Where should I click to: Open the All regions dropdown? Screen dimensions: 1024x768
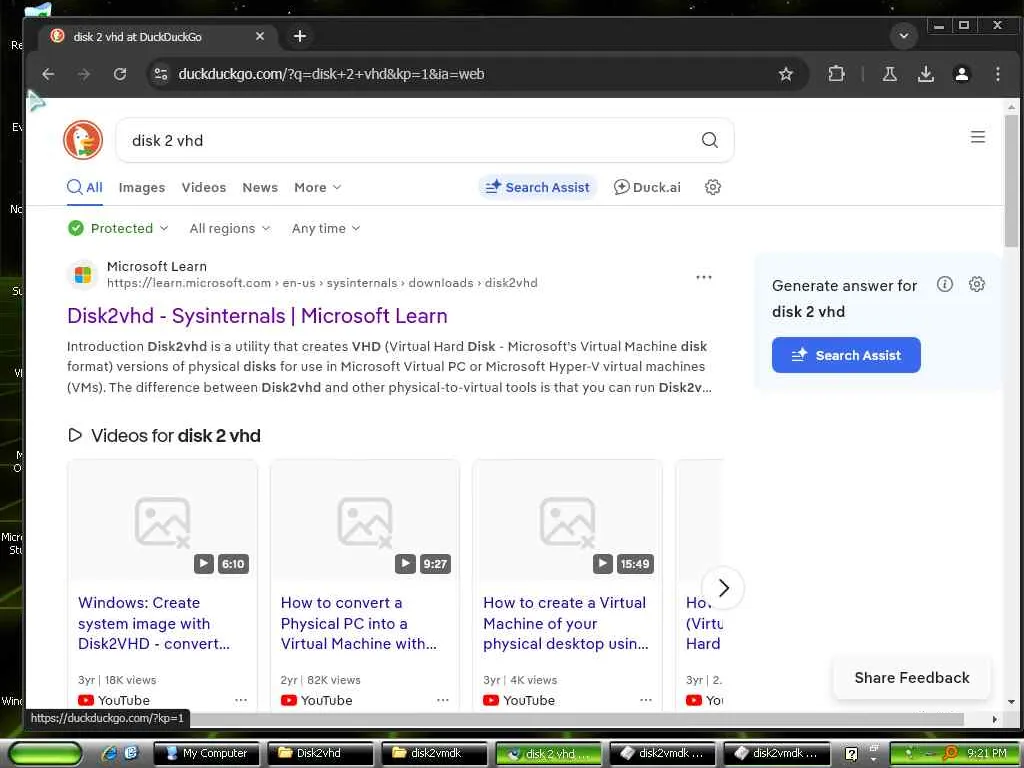(229, 228)
